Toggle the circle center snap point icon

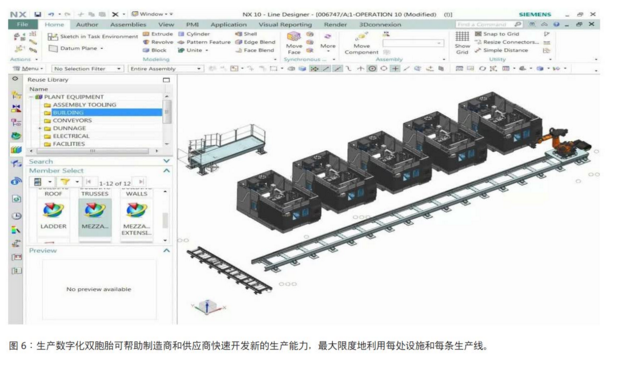point(372,68)
